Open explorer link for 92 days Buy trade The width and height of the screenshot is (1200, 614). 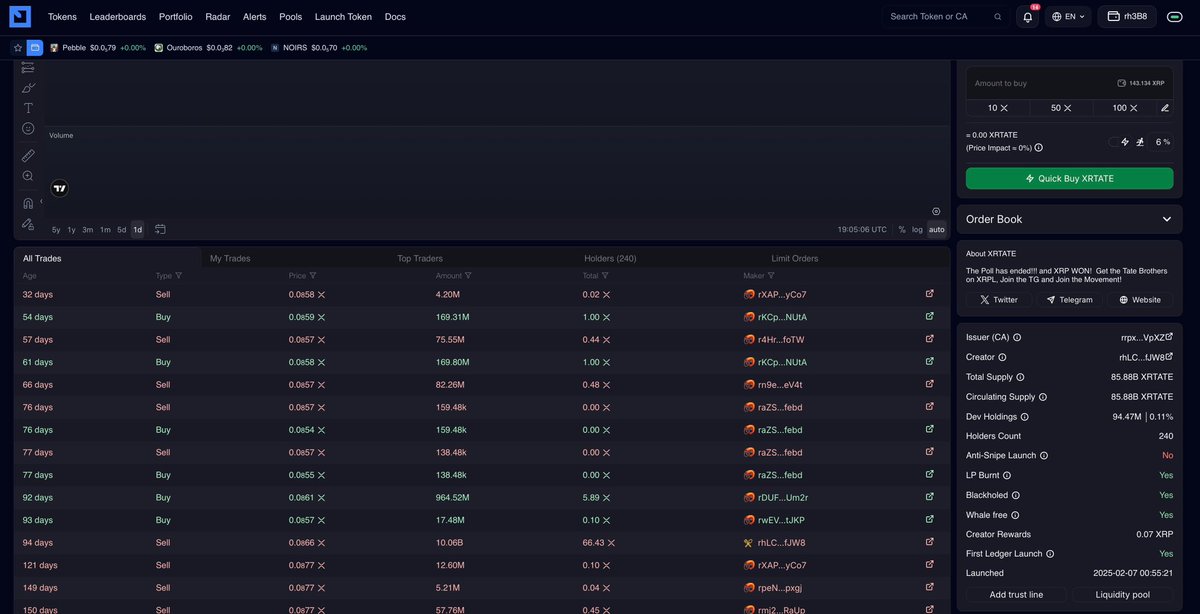[930, 497]
